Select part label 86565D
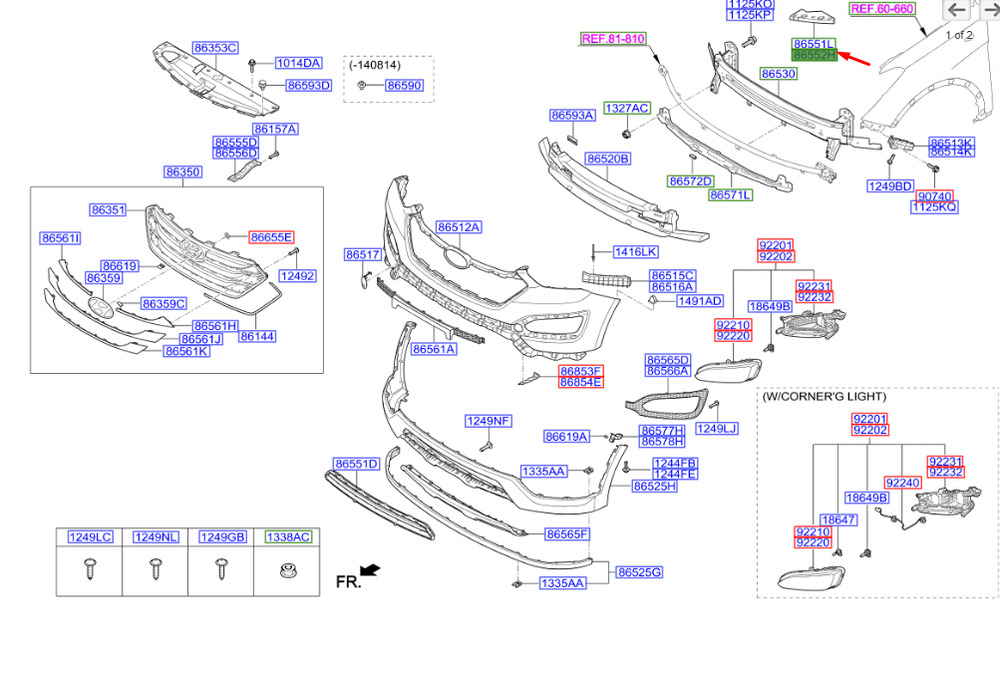The height and width of the screenshot is (687, 1000). [668, 360]
